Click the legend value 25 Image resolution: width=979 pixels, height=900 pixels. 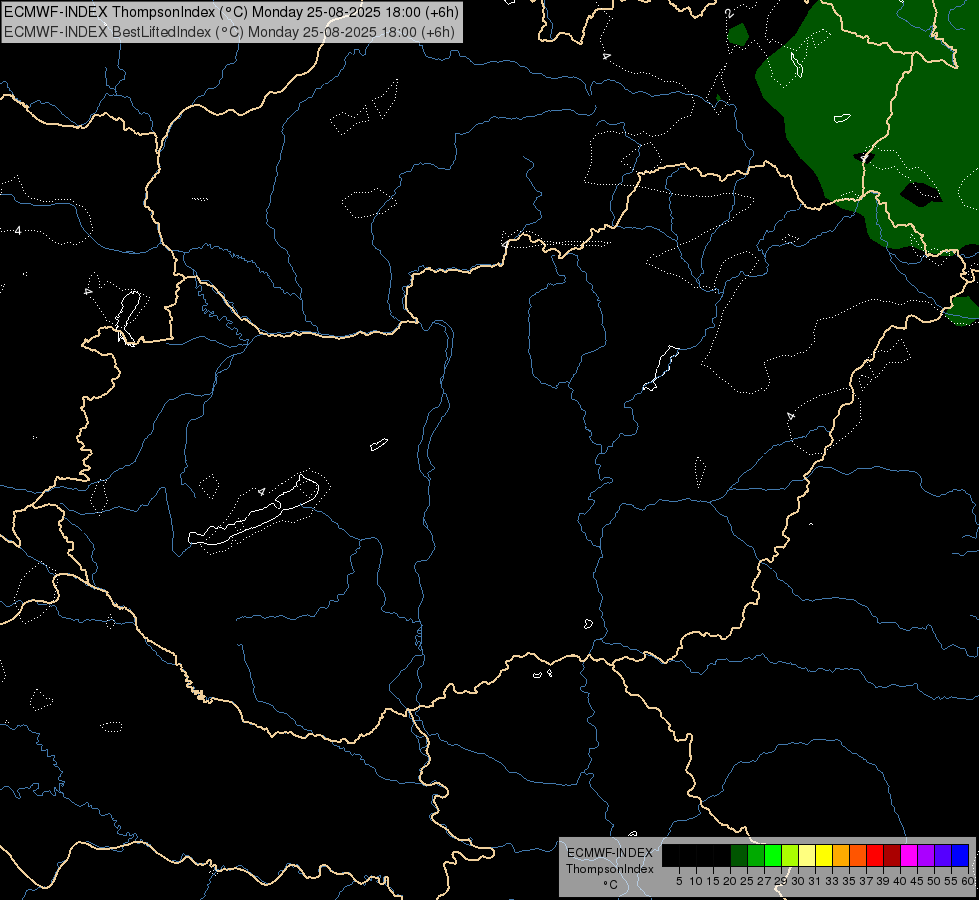[x=747, y=881]
